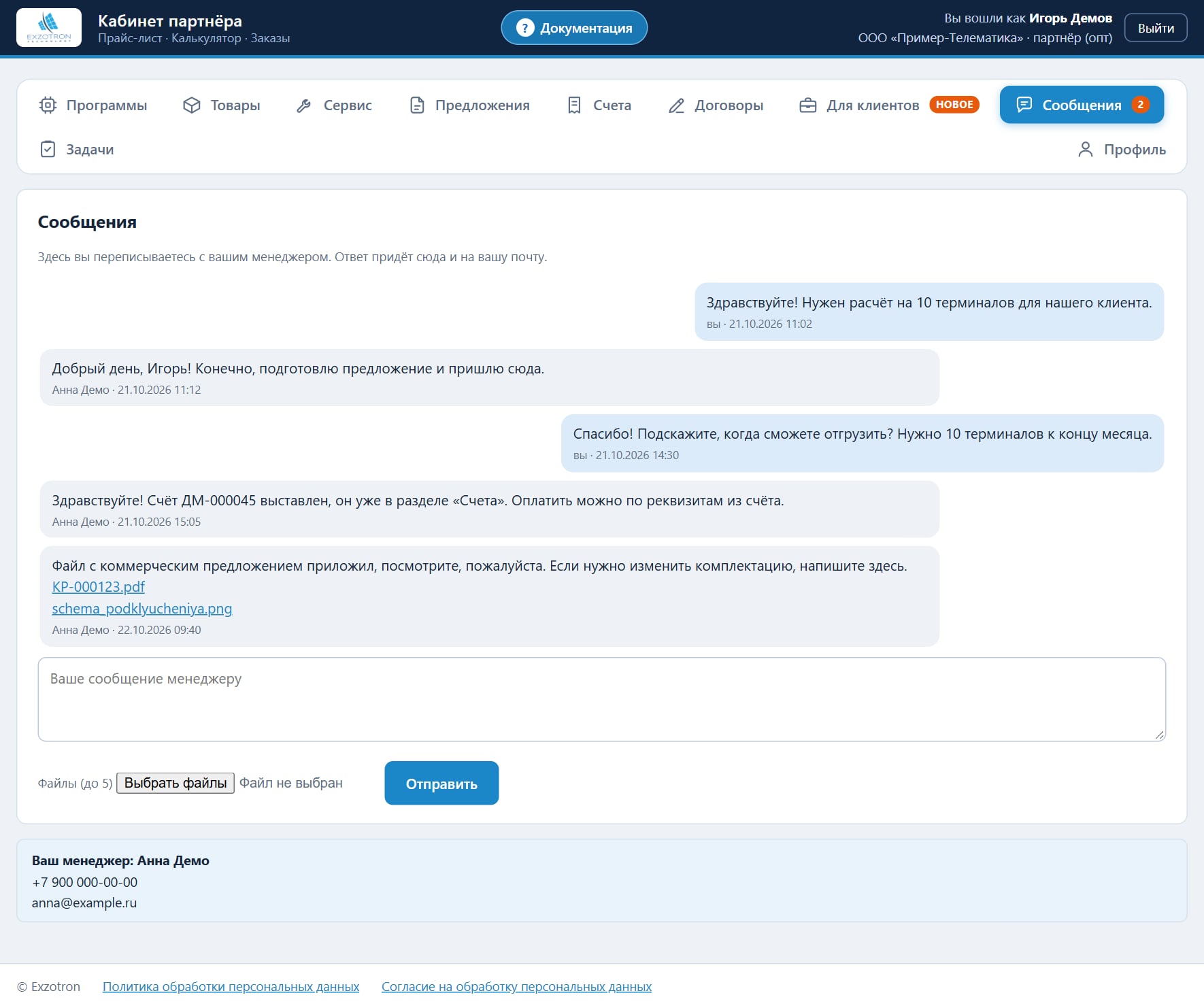Open the schema_podklyucheniya.png attachment
Viewport: 1204px width, 1008px height.
coord(142,609)
